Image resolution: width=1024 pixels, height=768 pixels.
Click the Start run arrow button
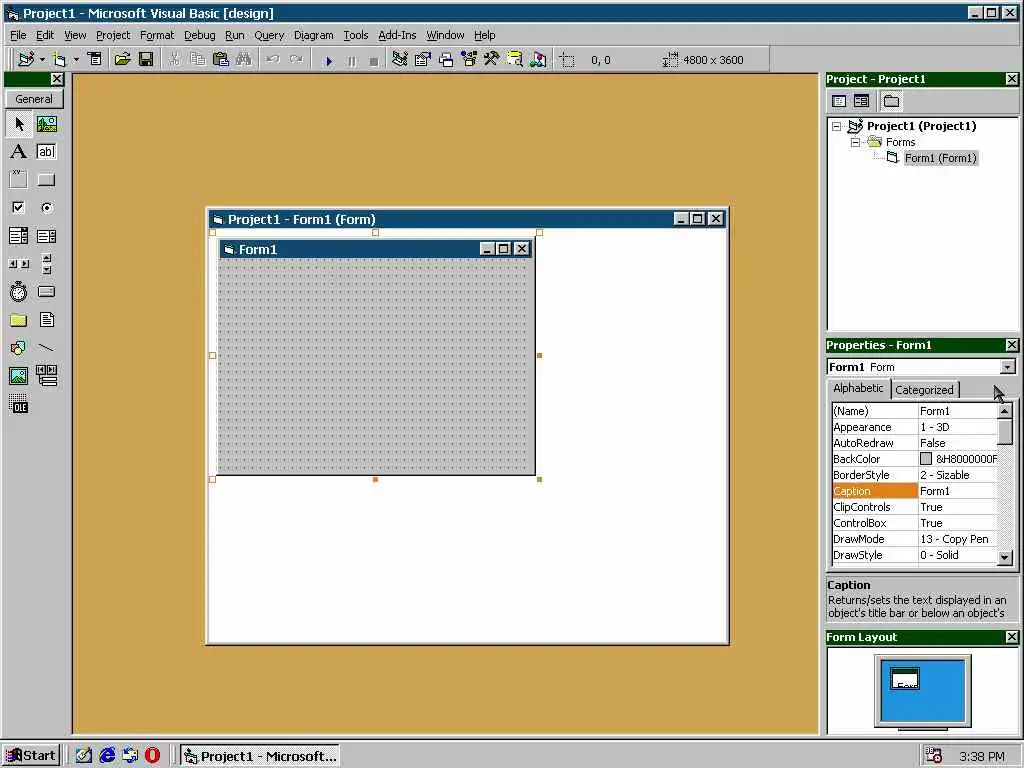pos(328,61)
